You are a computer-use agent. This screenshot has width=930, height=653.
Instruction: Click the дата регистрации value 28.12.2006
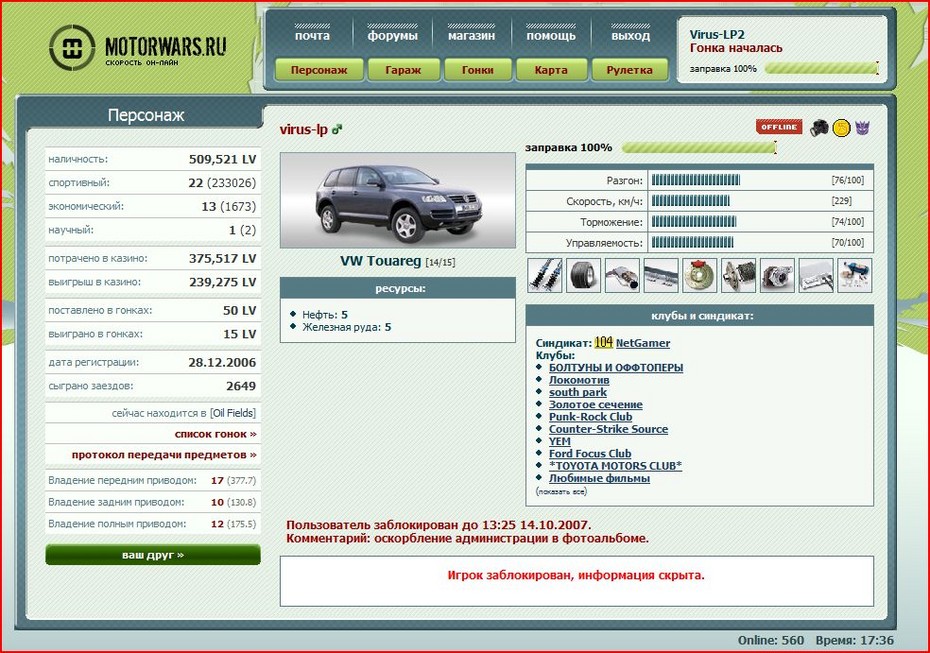(222, 362)
